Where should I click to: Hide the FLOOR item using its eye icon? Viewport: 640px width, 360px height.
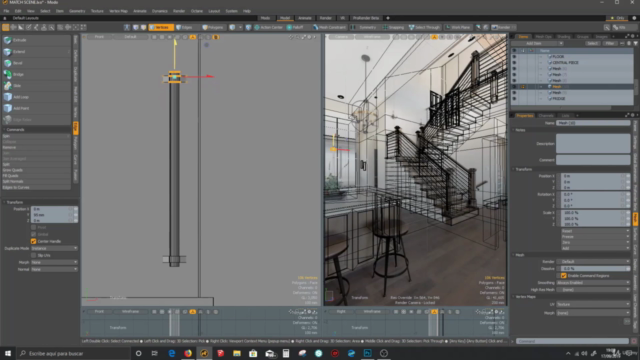514,57
